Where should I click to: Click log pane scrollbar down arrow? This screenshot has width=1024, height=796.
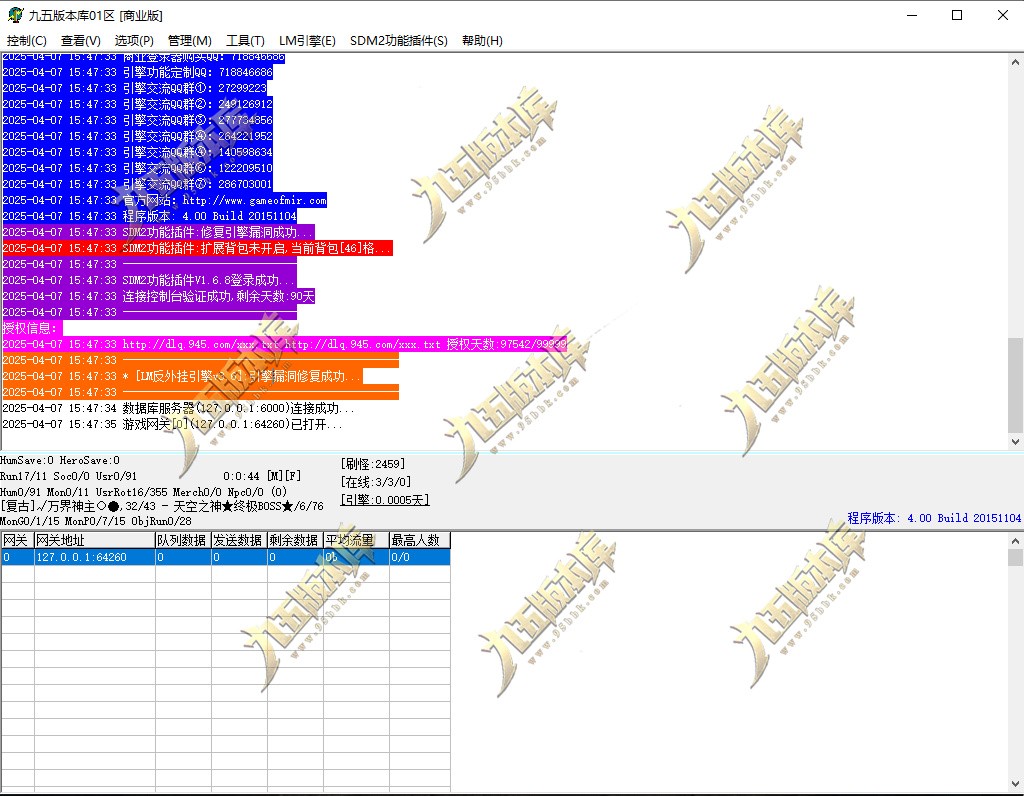click(1015, 441)
